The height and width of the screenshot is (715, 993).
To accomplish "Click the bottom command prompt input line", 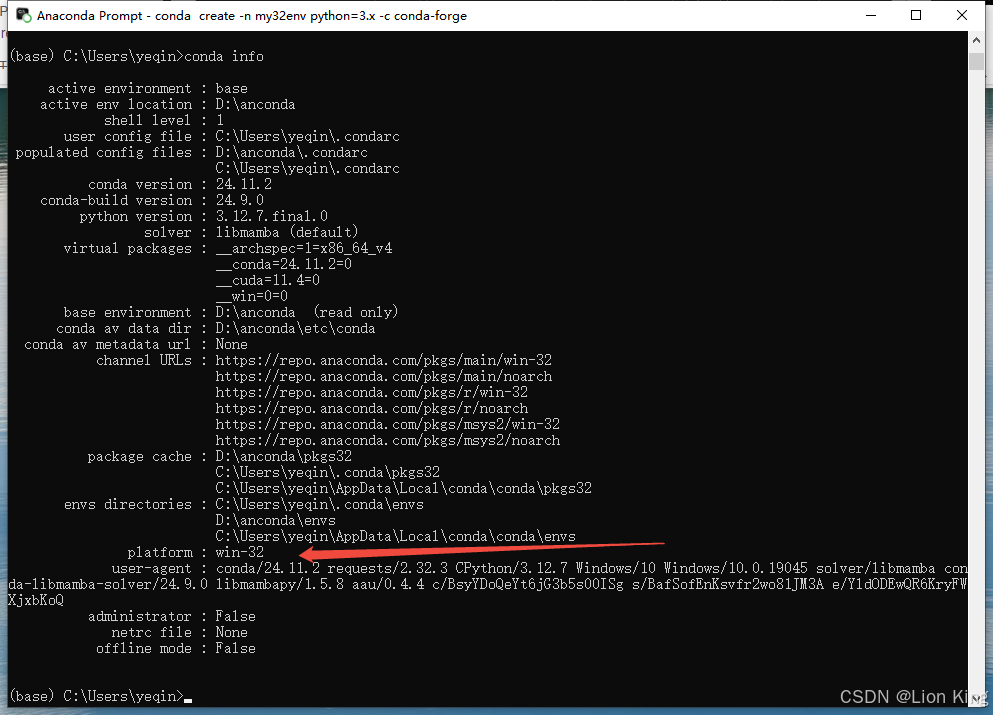I will tap(101, 697).
